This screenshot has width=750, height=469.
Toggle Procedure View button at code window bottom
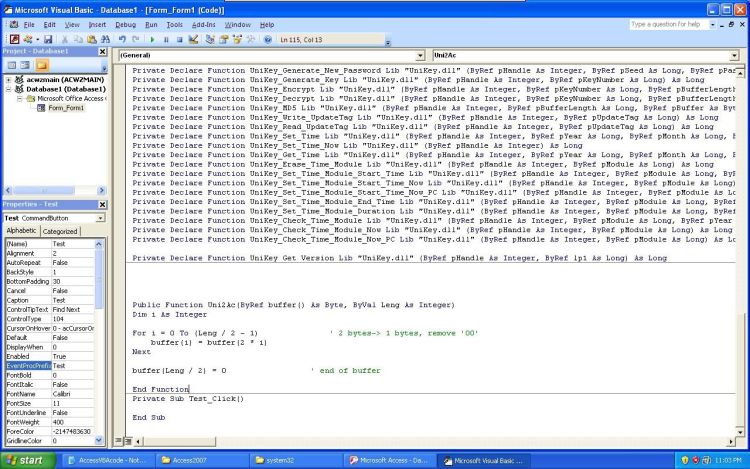click(x=119, y=441)
